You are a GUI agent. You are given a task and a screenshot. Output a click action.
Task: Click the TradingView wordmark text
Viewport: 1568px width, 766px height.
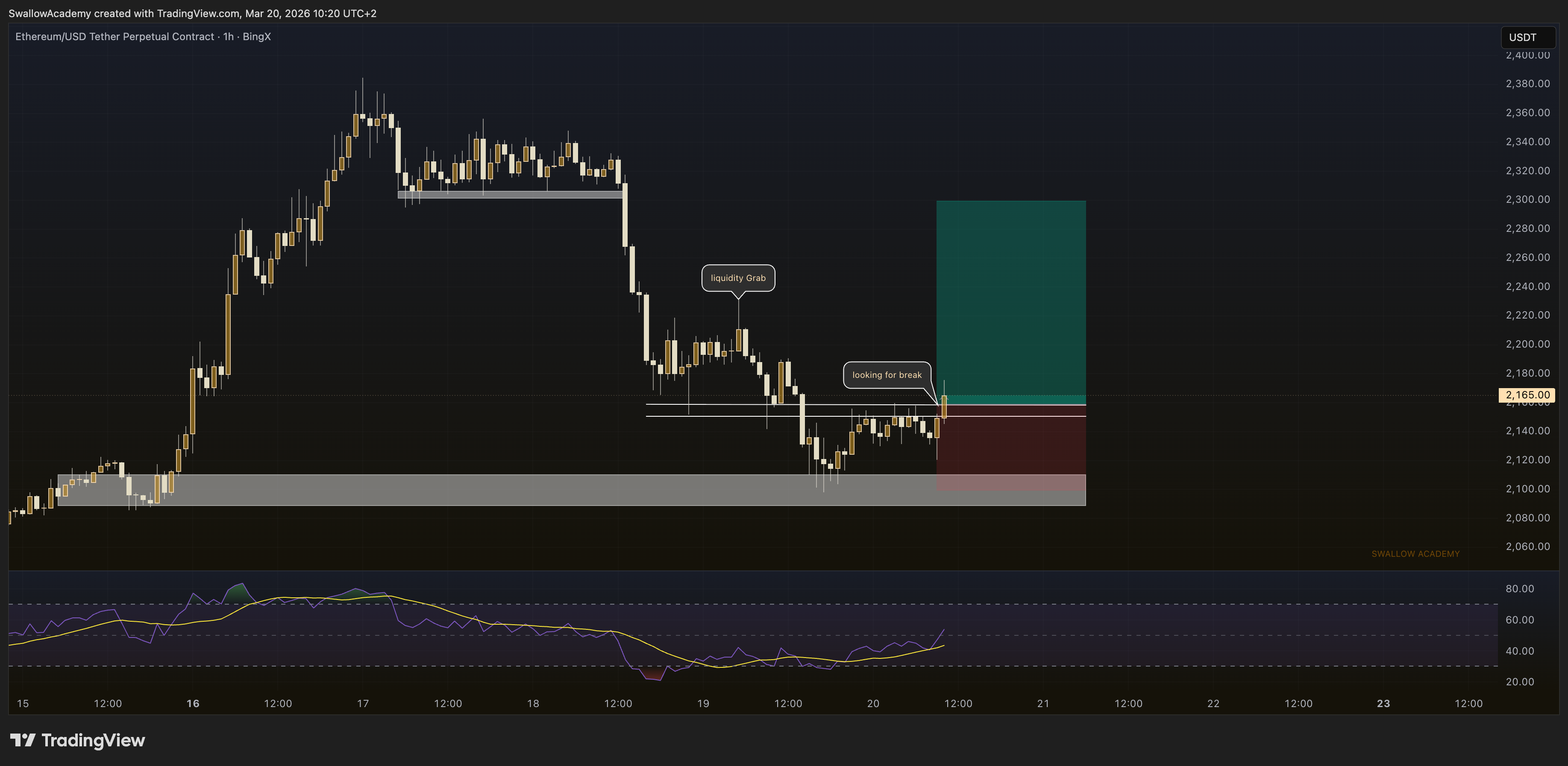[x=93, y=740]
